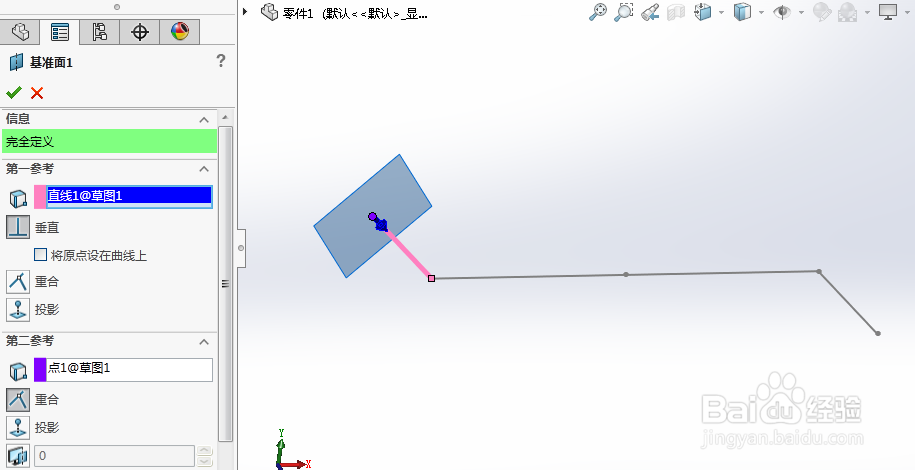Click View Orientation icon
Screen dimensions: 915x470
(703, 12)
